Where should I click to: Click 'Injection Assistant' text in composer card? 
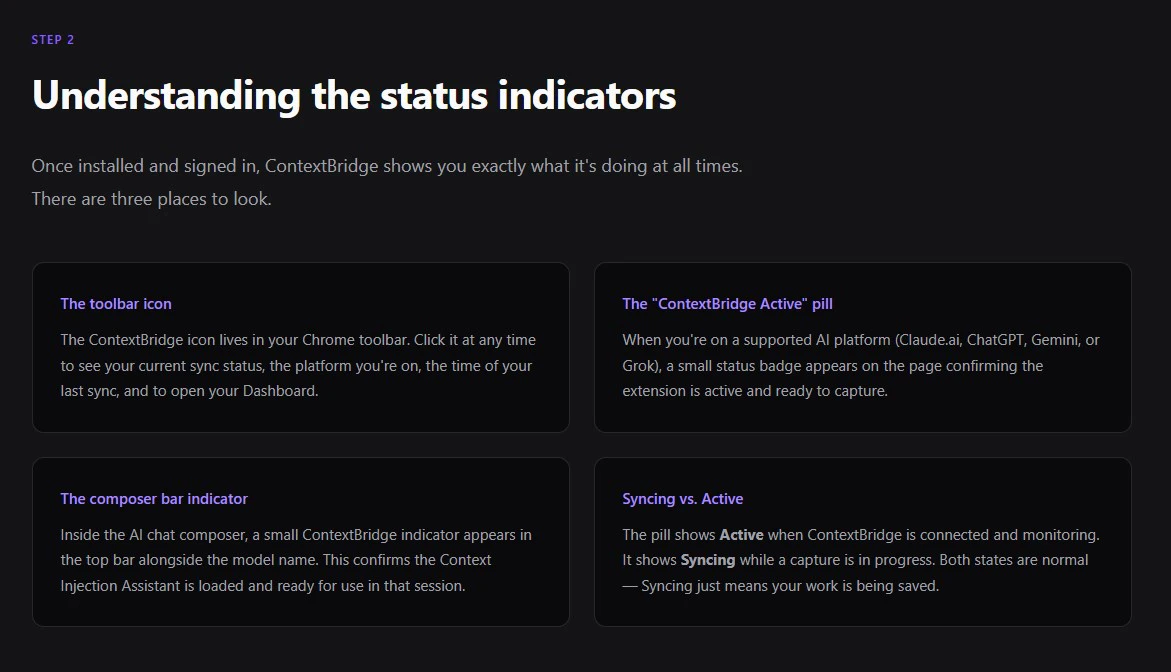coord(119,585)
